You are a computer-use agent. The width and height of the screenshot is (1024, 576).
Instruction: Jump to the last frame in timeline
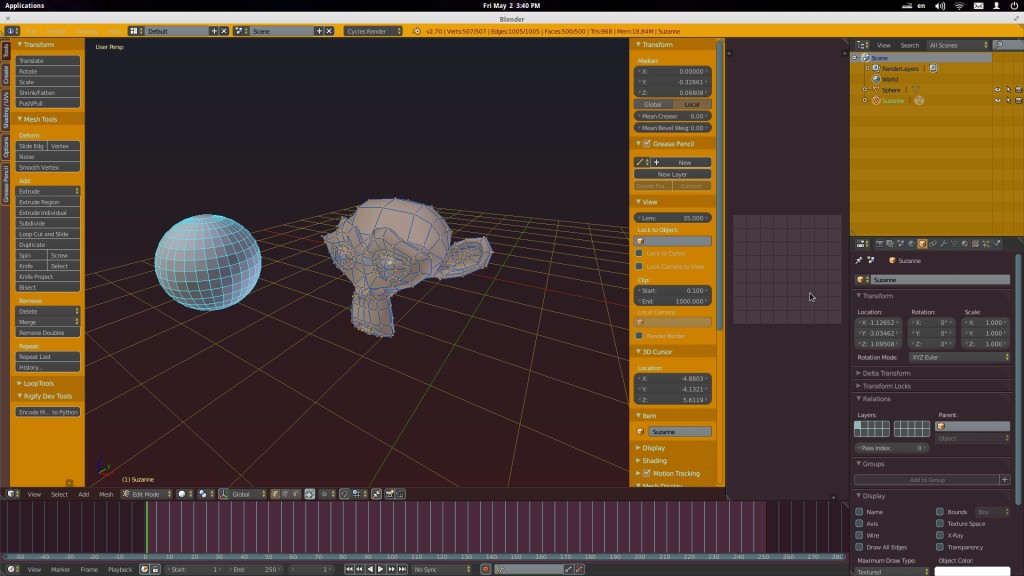(402, 569)
